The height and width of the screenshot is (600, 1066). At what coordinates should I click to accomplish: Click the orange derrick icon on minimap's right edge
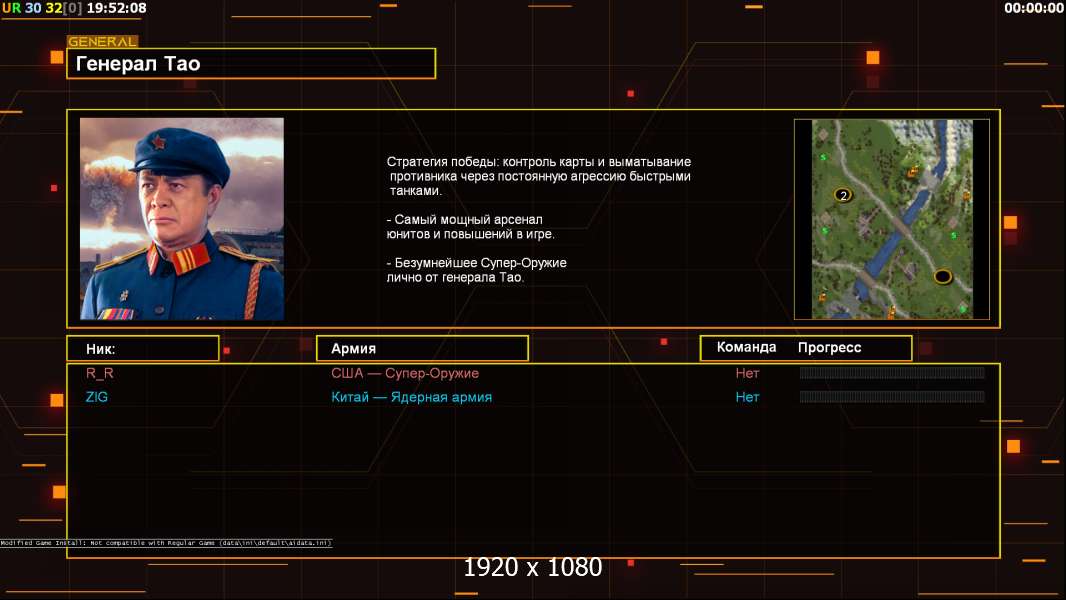tap(966, 196)
